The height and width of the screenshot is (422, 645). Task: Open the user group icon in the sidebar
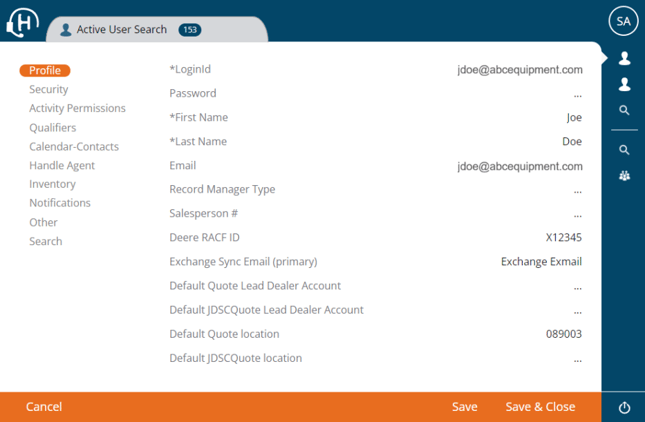tap(624, 176)
